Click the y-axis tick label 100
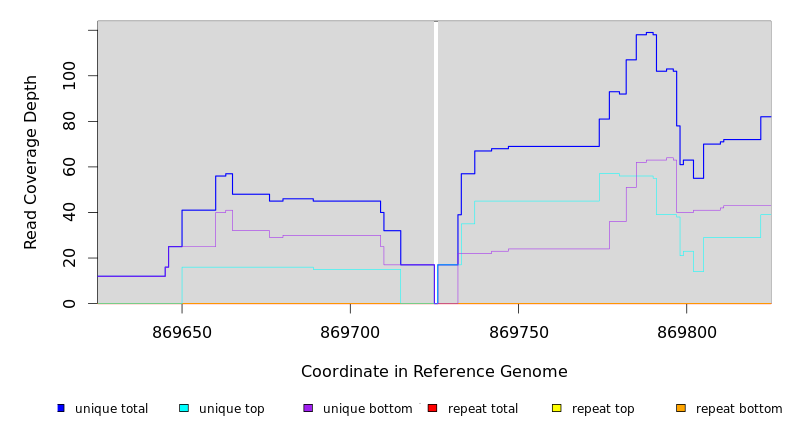Viewport: 792px width, 432px height. coord(70,76)
